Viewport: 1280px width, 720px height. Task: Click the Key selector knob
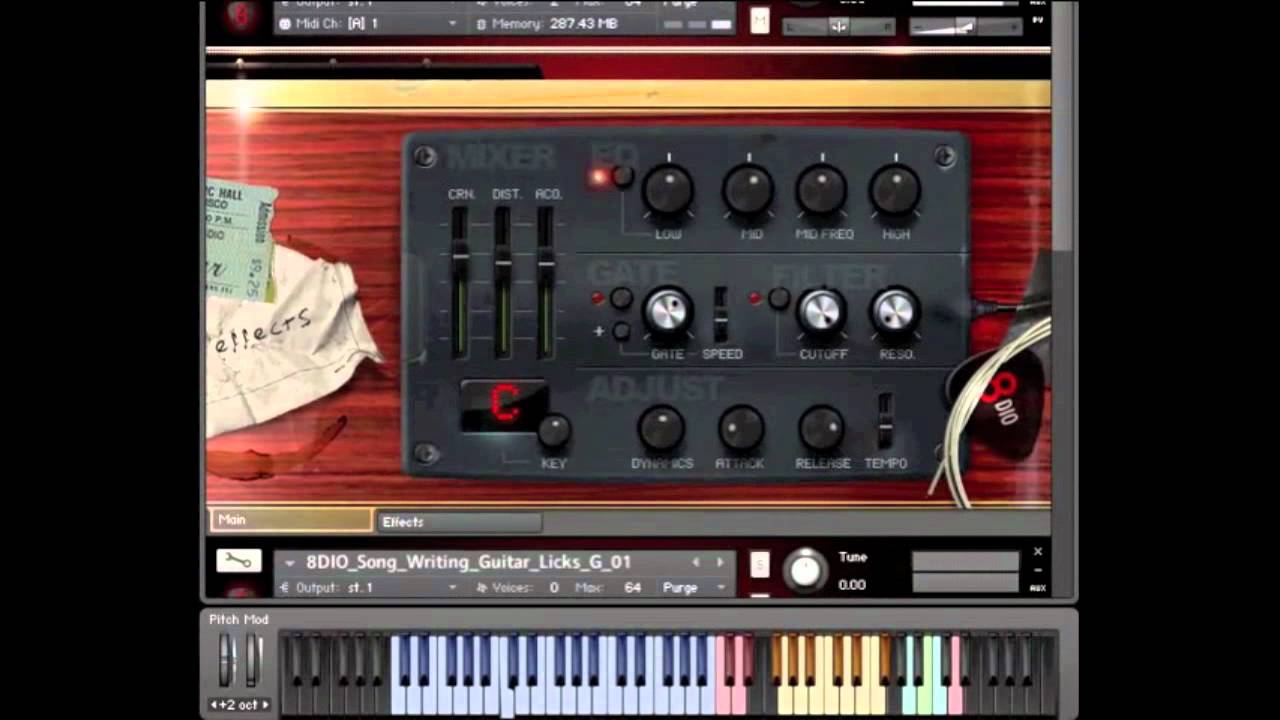[554, 431]
